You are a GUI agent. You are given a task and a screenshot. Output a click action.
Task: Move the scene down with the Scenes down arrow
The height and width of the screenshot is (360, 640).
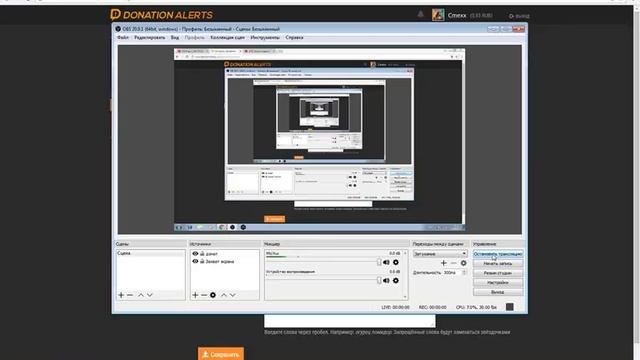click(x=150, y=295)
